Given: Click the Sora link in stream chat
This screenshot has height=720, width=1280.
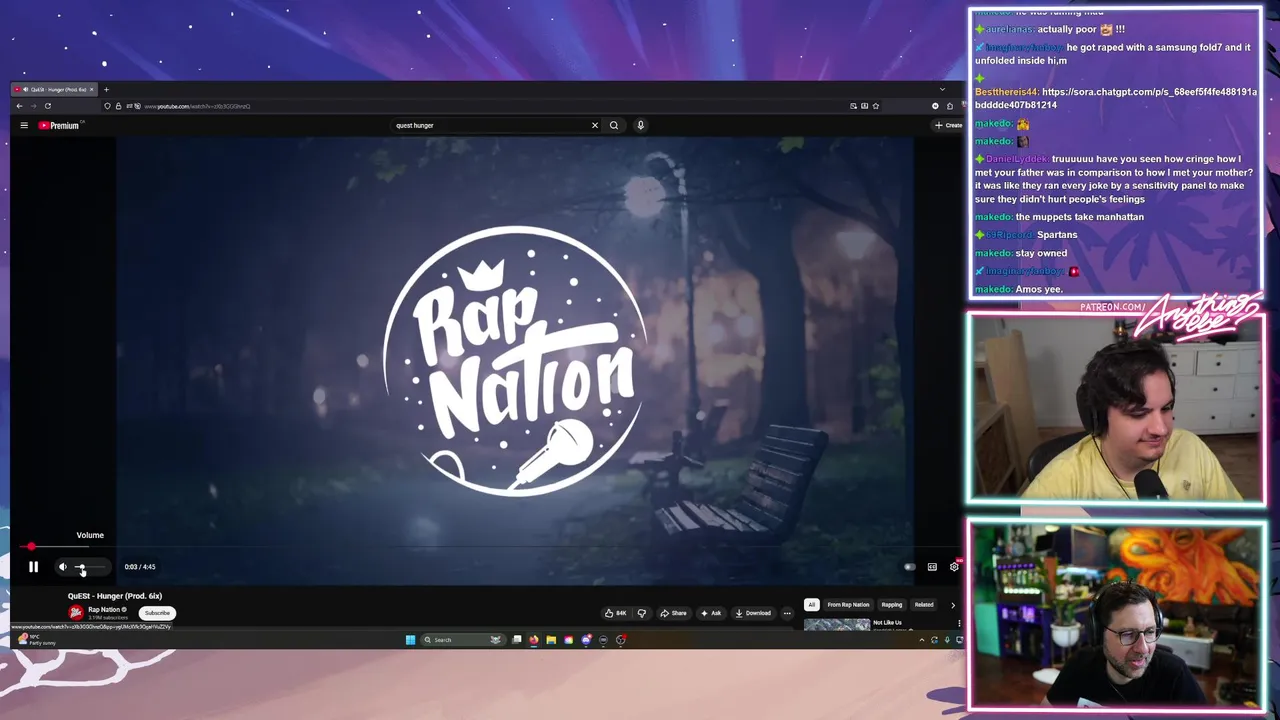Looking at the screenshot, I should click(1117, 98).
